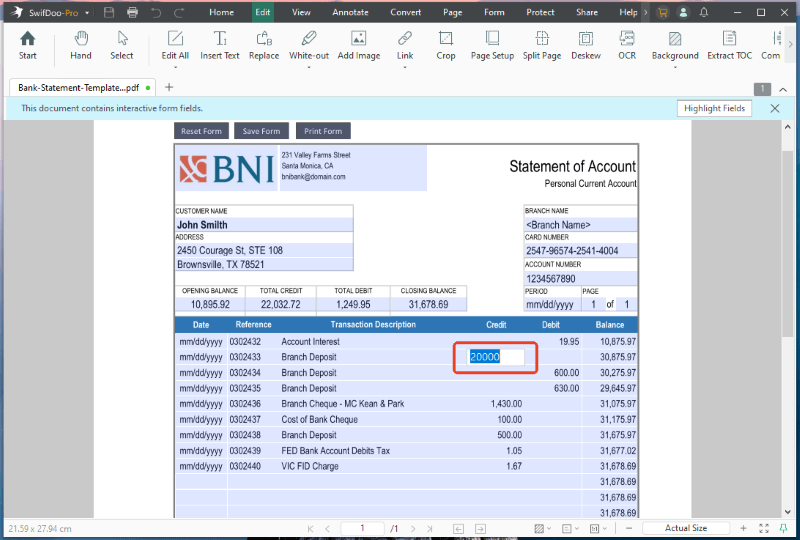Image resolution: width=800 pixels, height=540 pixels.
Task: Switch to the Protect tab
Action: [540, 12]
